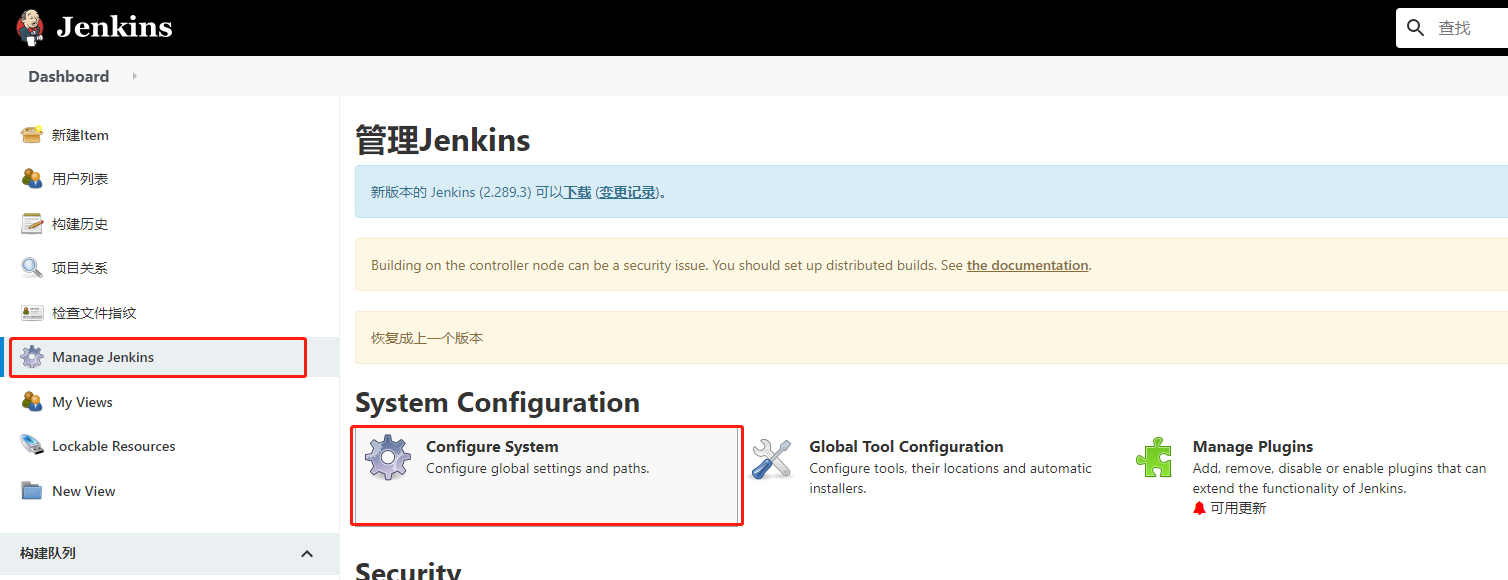The image size is (1508, 580).
Task: Click the 构建队列 panel header text
Action: [48, 553]
